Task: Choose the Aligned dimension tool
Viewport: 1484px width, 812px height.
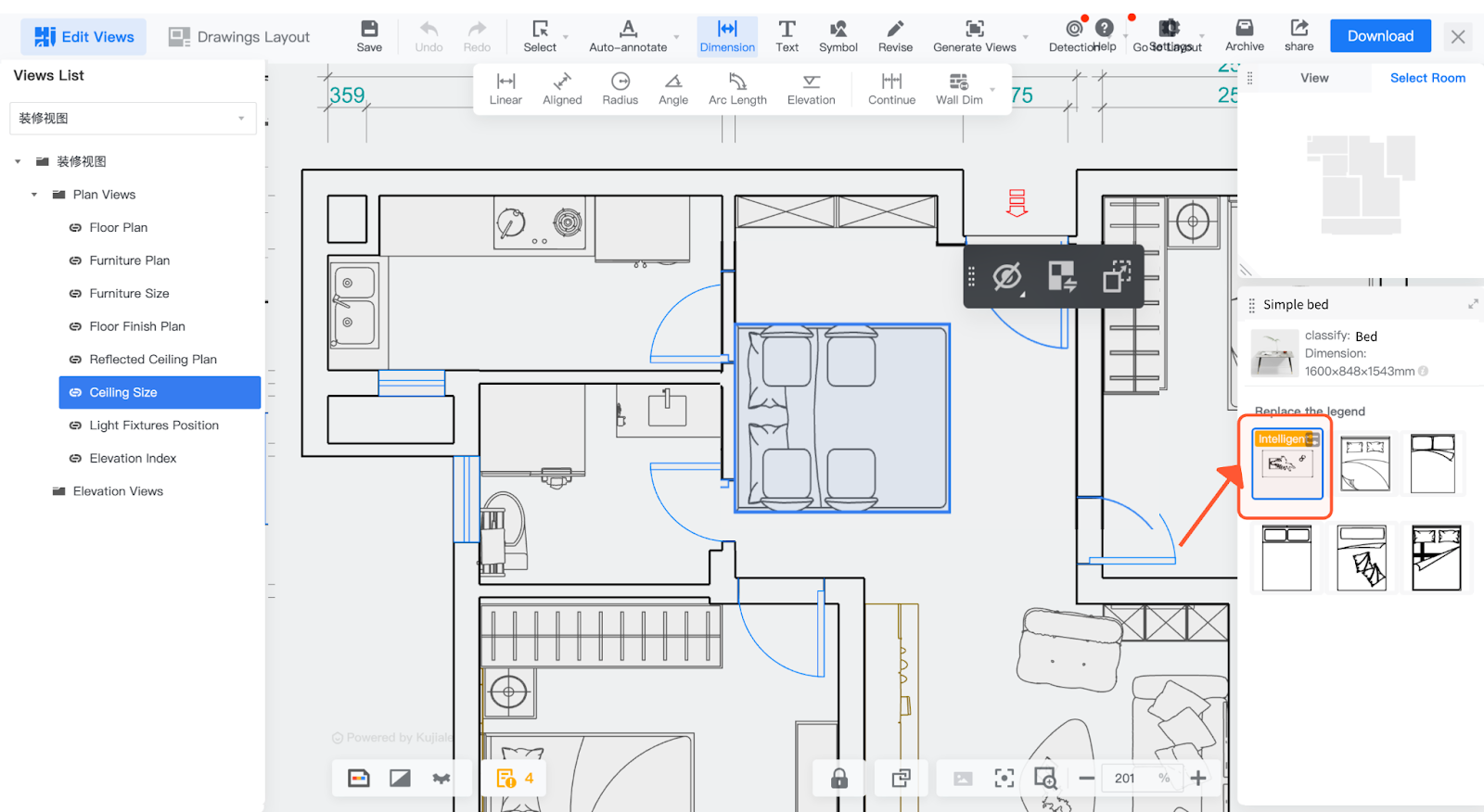Action: (562, 89)
